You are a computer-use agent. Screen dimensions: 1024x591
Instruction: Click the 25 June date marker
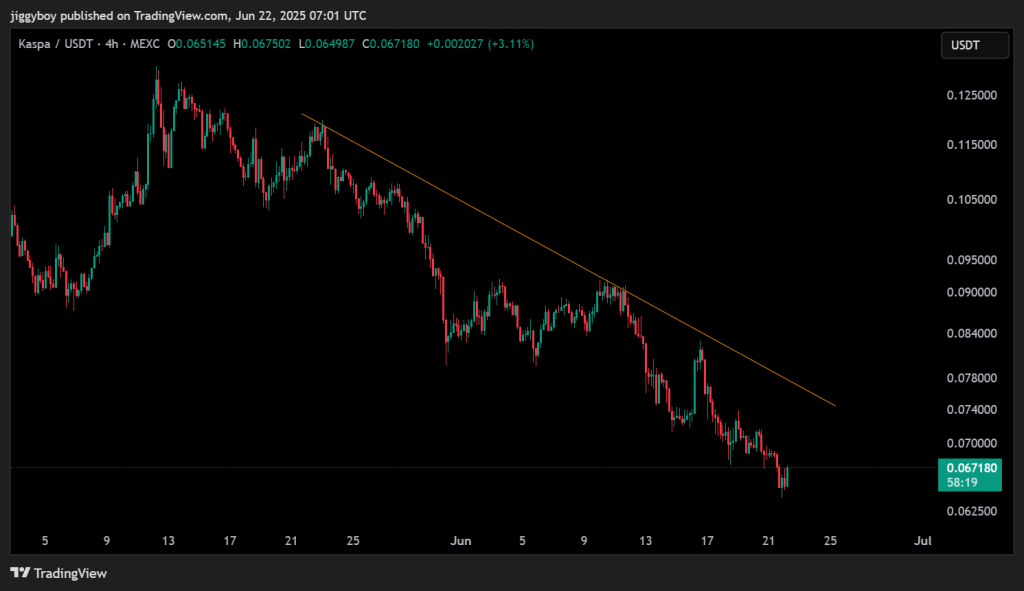(830, 541)
